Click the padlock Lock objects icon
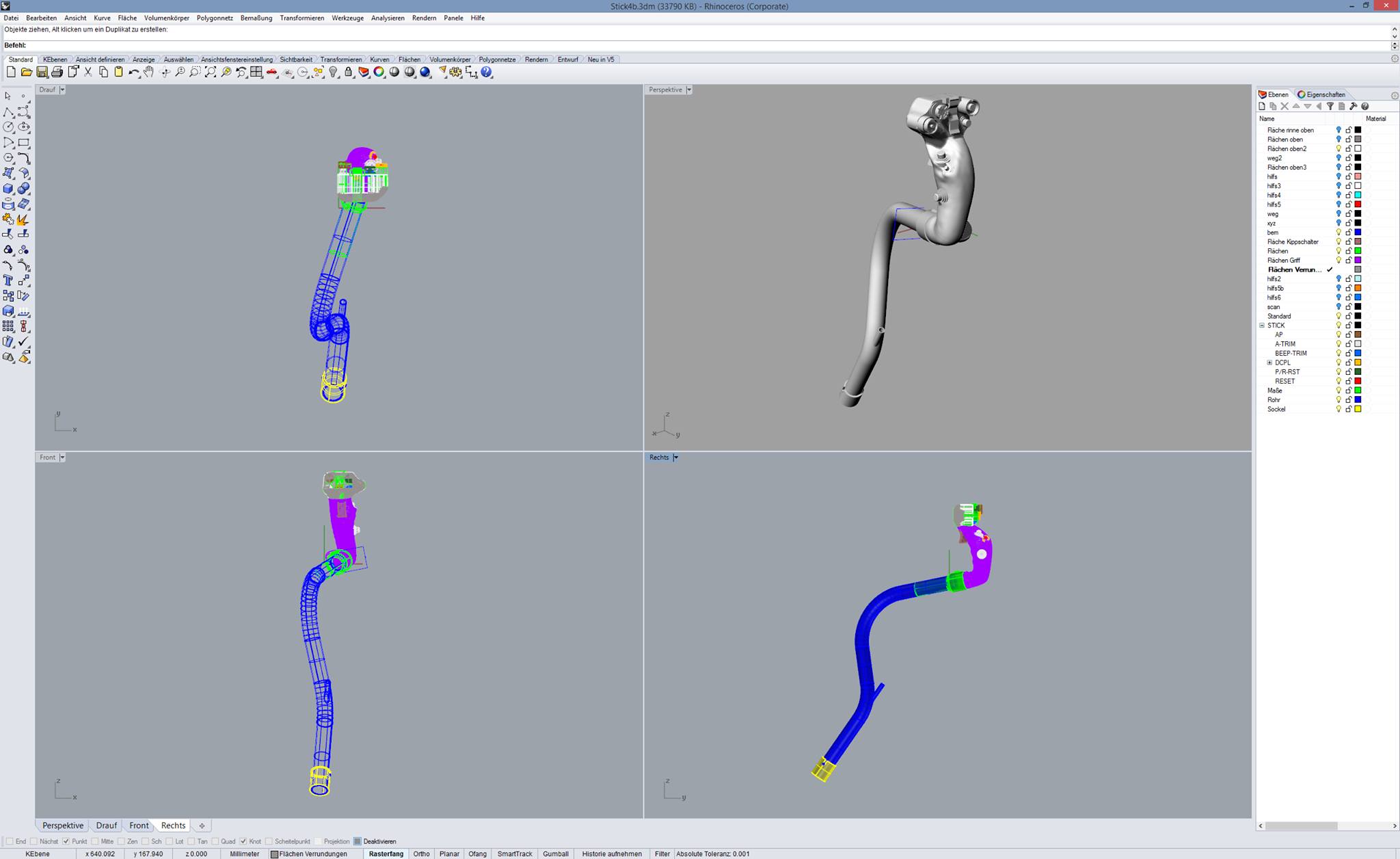The height and width of the screenshot is (859, 1400). [349, 72]
